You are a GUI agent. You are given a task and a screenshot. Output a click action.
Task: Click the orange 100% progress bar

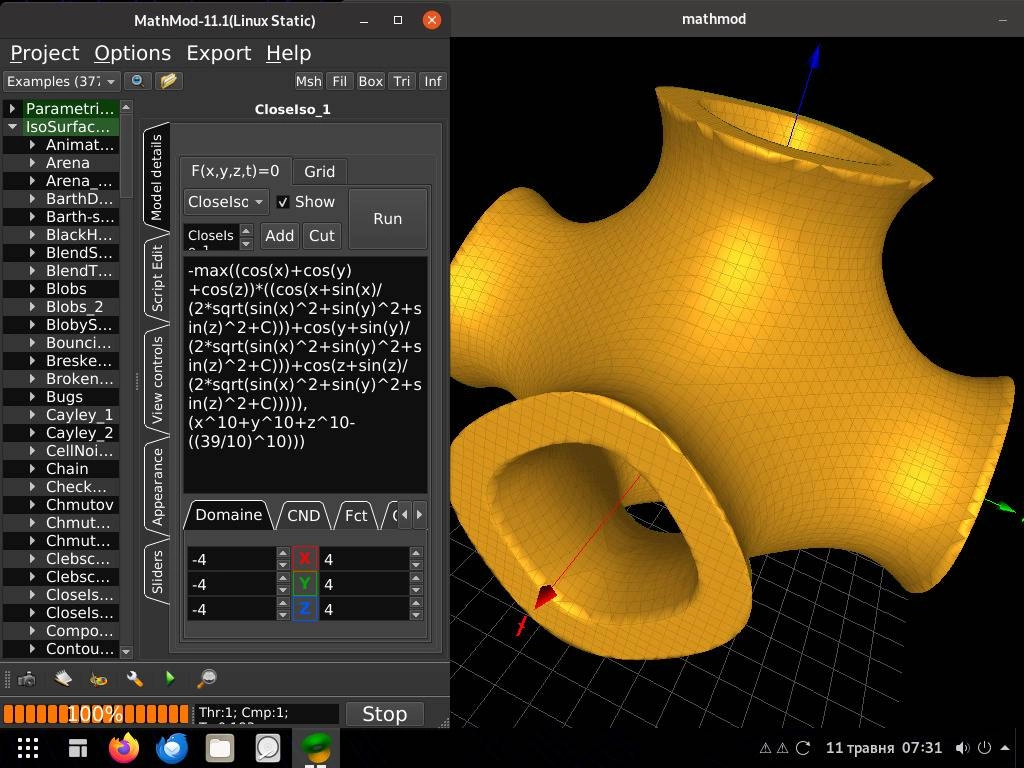[x=95, y=714]
